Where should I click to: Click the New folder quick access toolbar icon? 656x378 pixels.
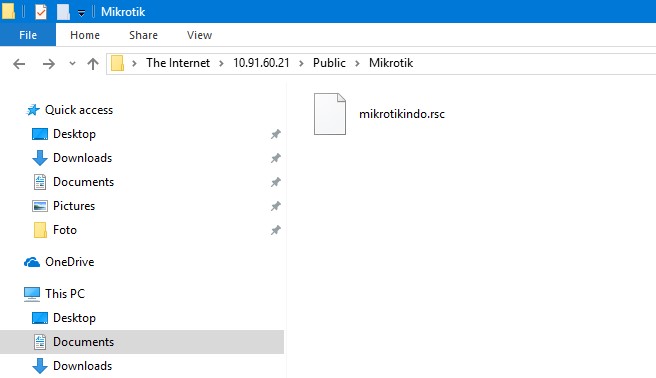click(64, 12)
